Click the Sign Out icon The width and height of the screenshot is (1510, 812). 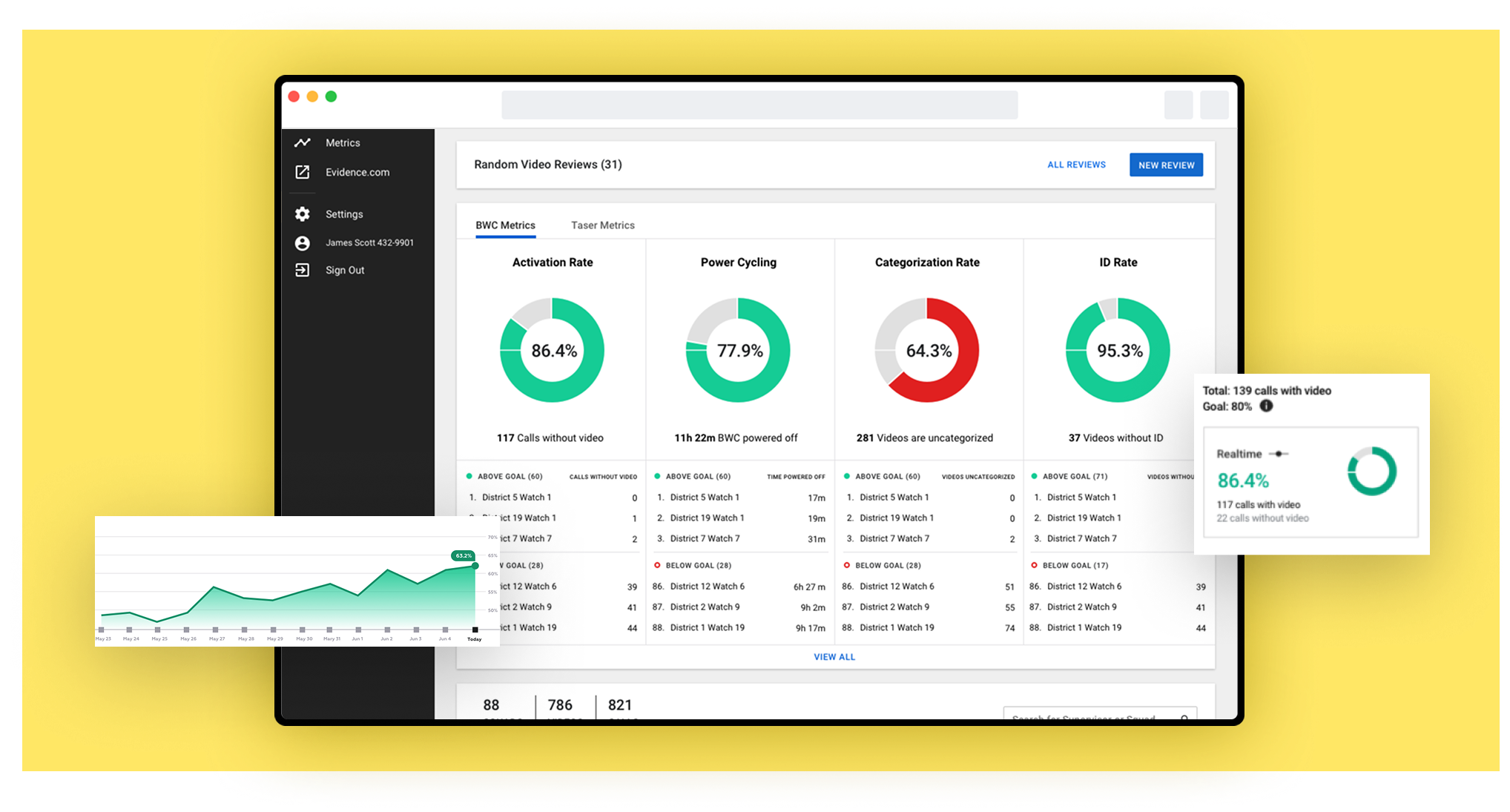(302, 270)
